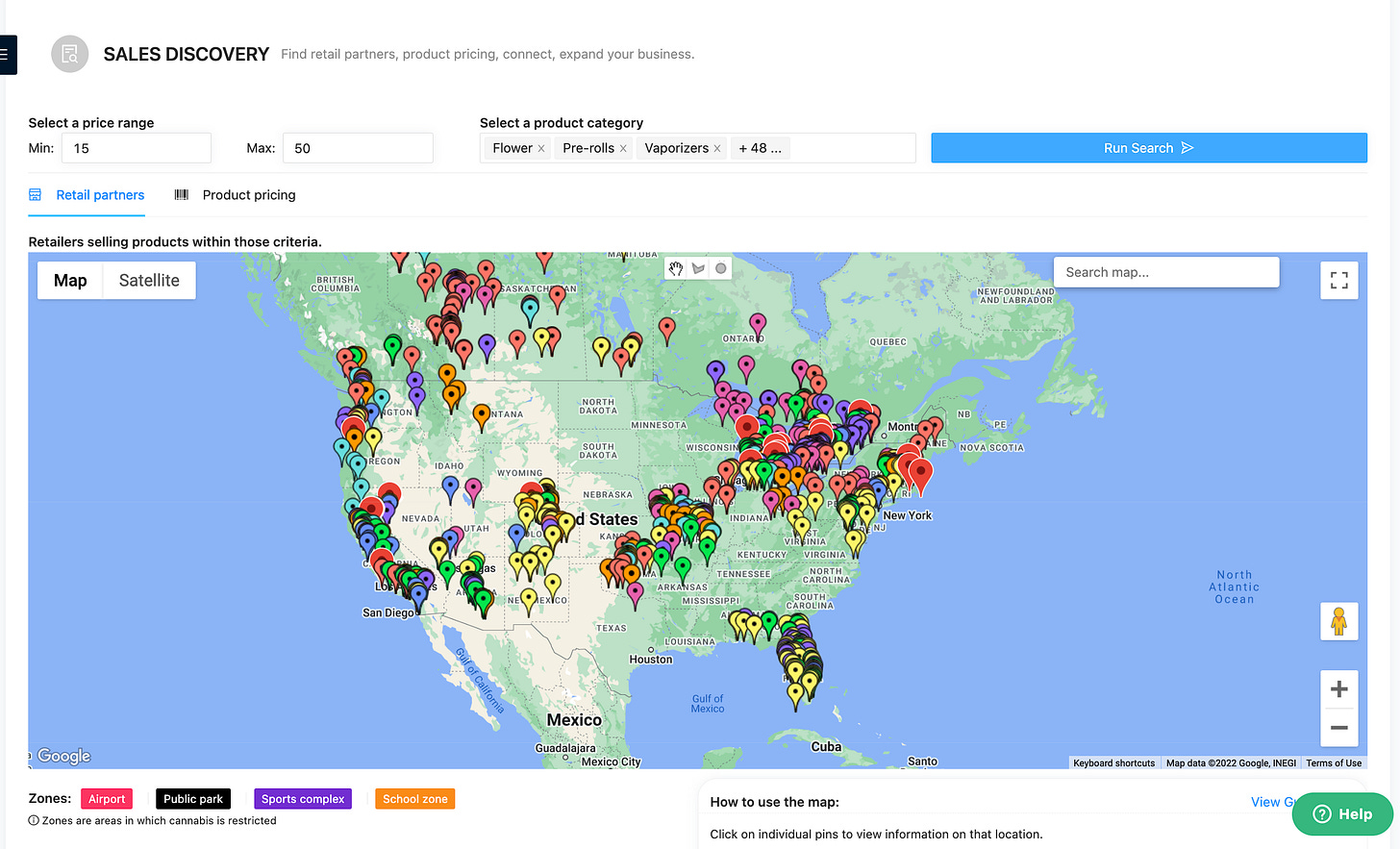Open the map Keyboard shortcuts
1400x849 pixels.
1113,763
